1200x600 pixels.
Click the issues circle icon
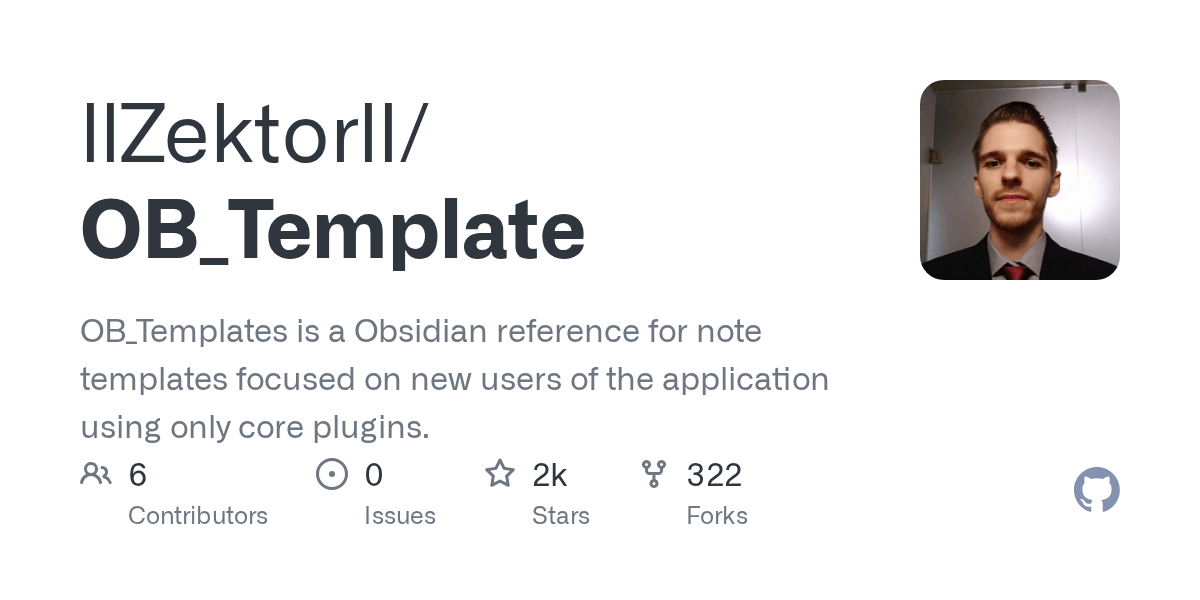click(332, 474)
